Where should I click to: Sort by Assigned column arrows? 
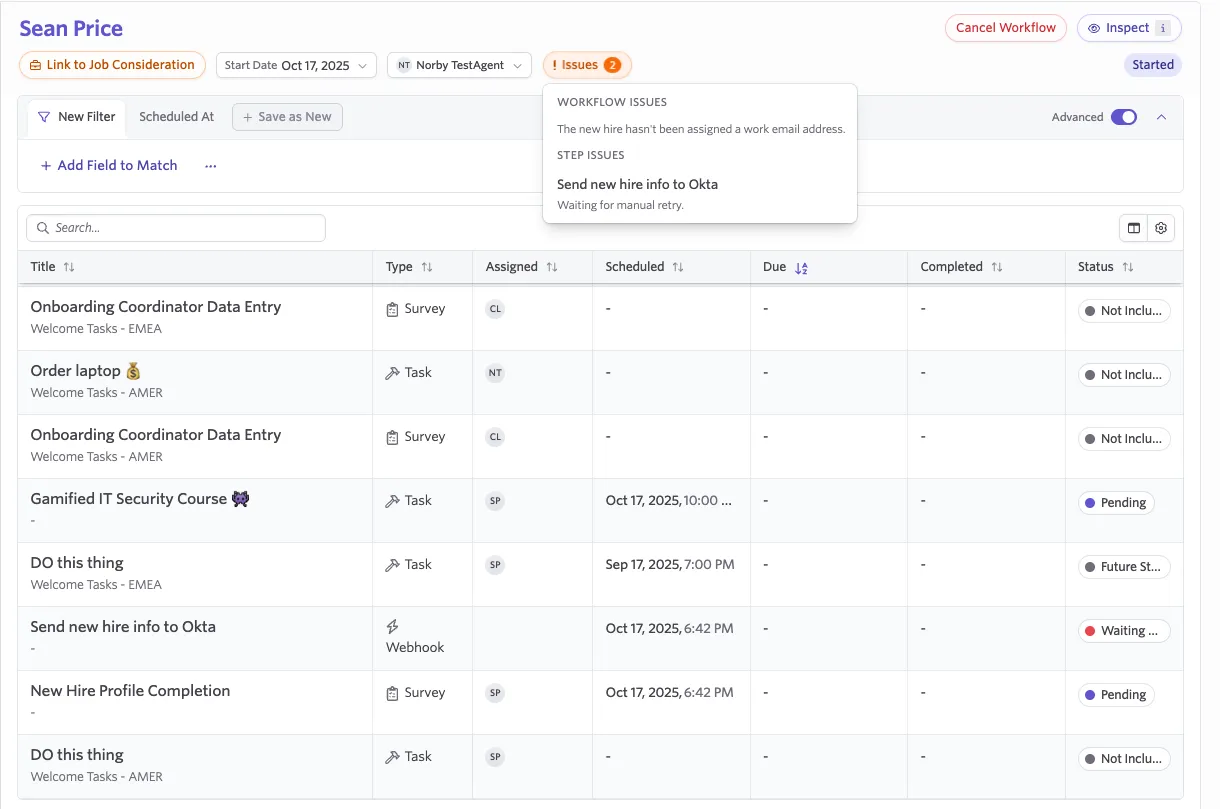pos(552,267)
